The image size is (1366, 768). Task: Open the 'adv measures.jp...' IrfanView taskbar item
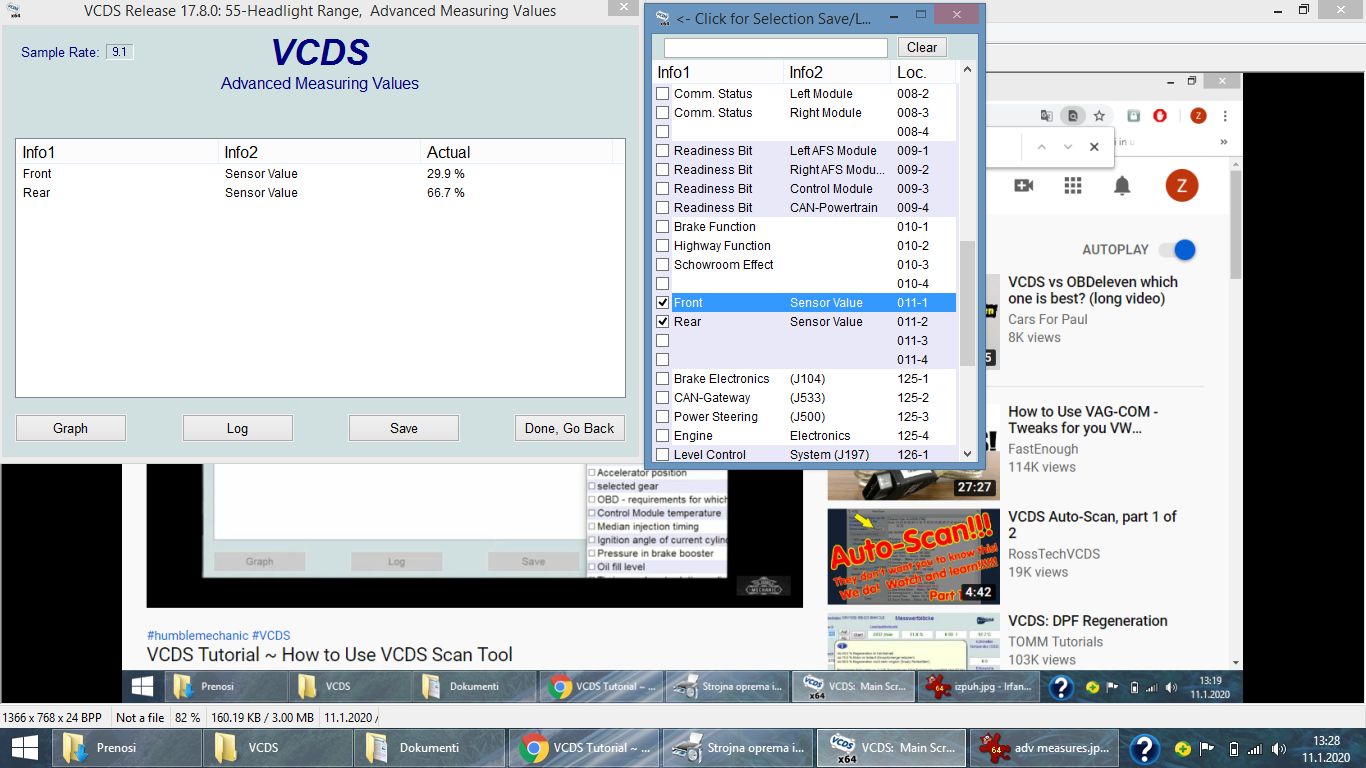pyautogui.click(x=1042, y=747)
